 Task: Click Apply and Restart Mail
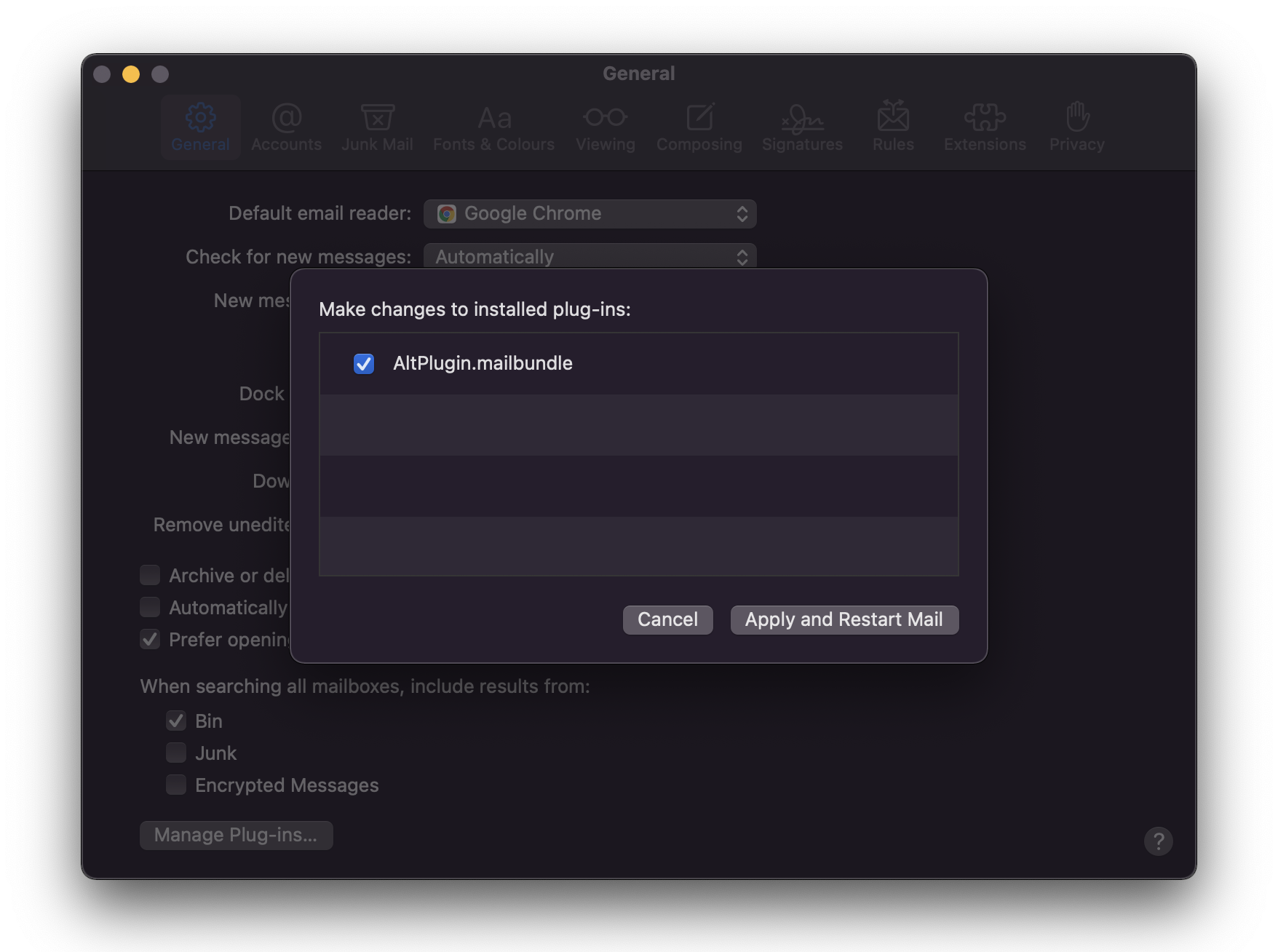[x=844, y=619]
